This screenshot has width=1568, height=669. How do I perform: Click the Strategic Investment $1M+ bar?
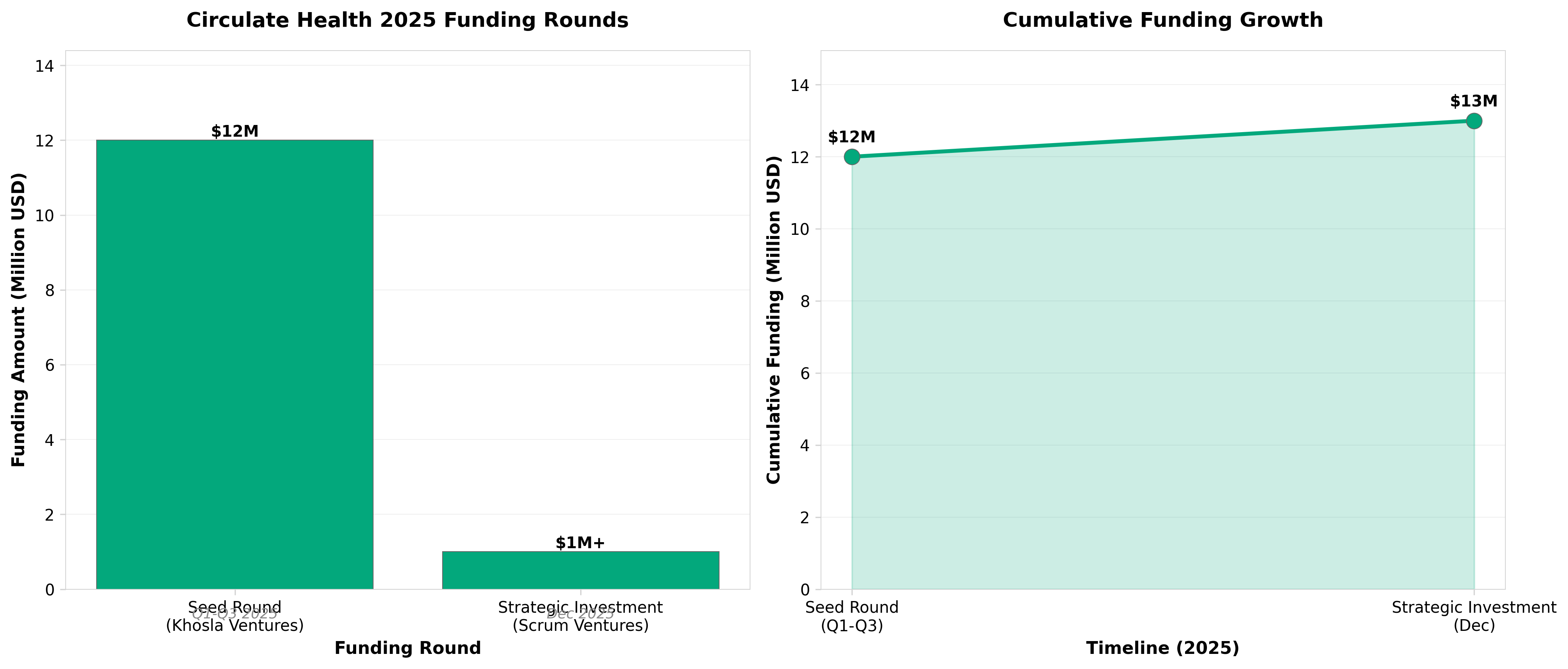pos(580,570)
